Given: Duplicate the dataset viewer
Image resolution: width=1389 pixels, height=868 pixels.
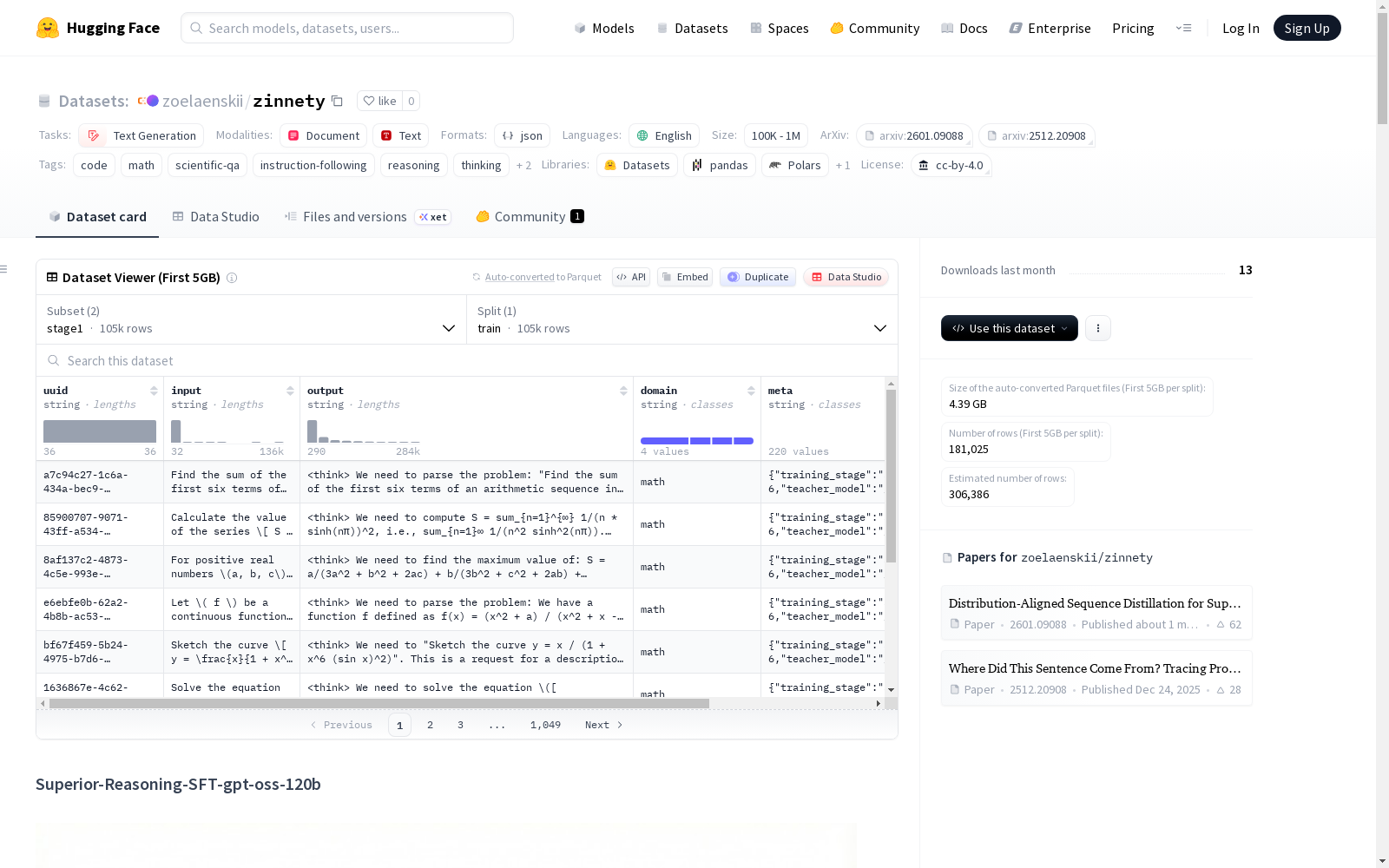Looking at the screenshot, I should coord(758,277).
